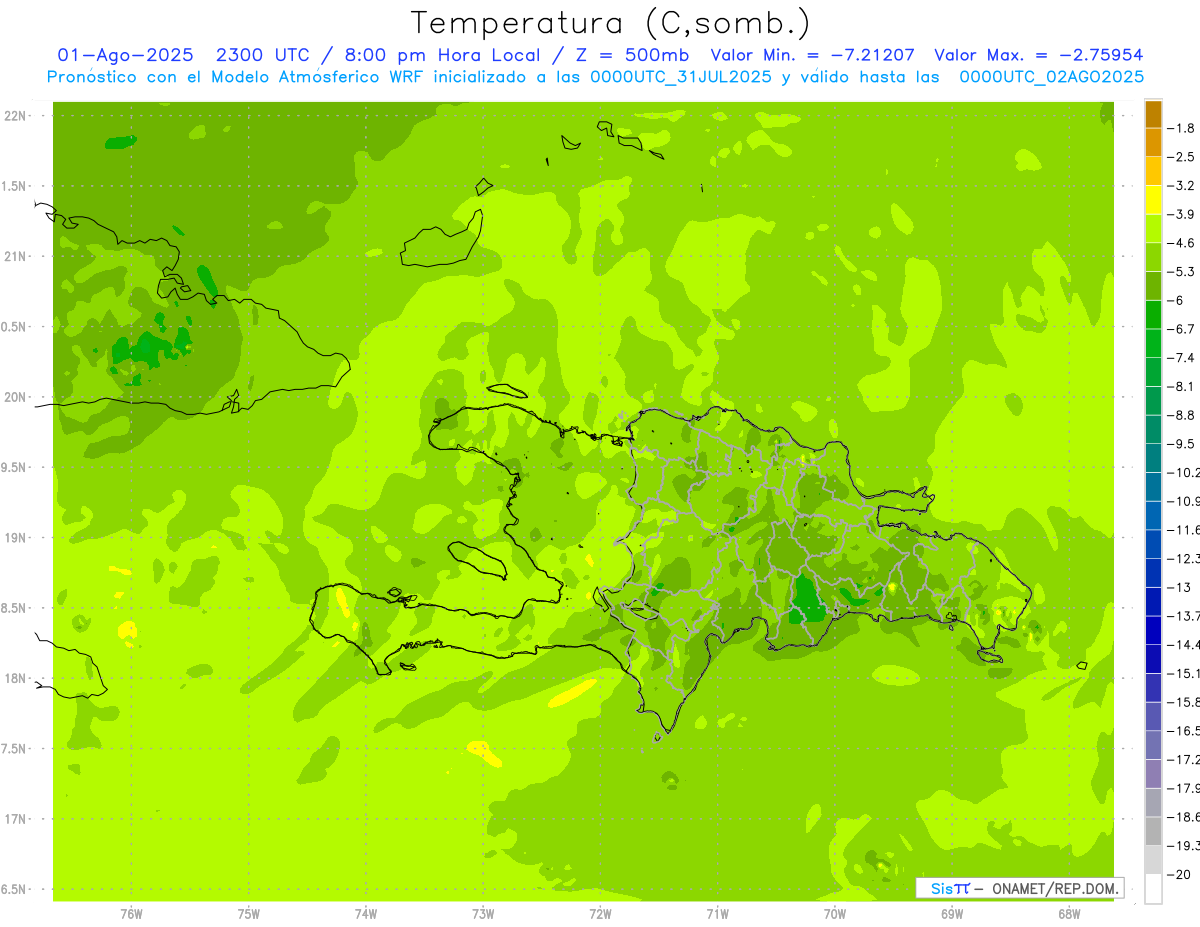Click the -7.4 colorbar value

click(x=1182, y=358)
